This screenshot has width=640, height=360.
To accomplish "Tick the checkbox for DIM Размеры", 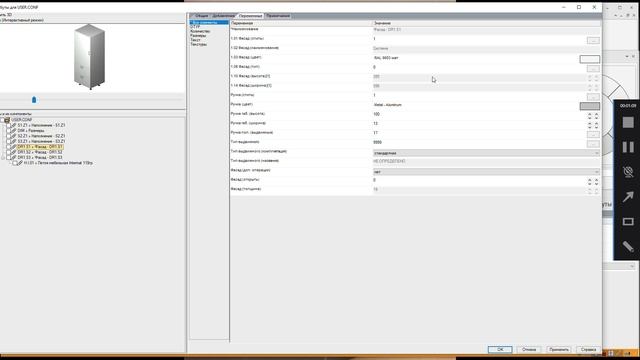I will coord(9,131).
